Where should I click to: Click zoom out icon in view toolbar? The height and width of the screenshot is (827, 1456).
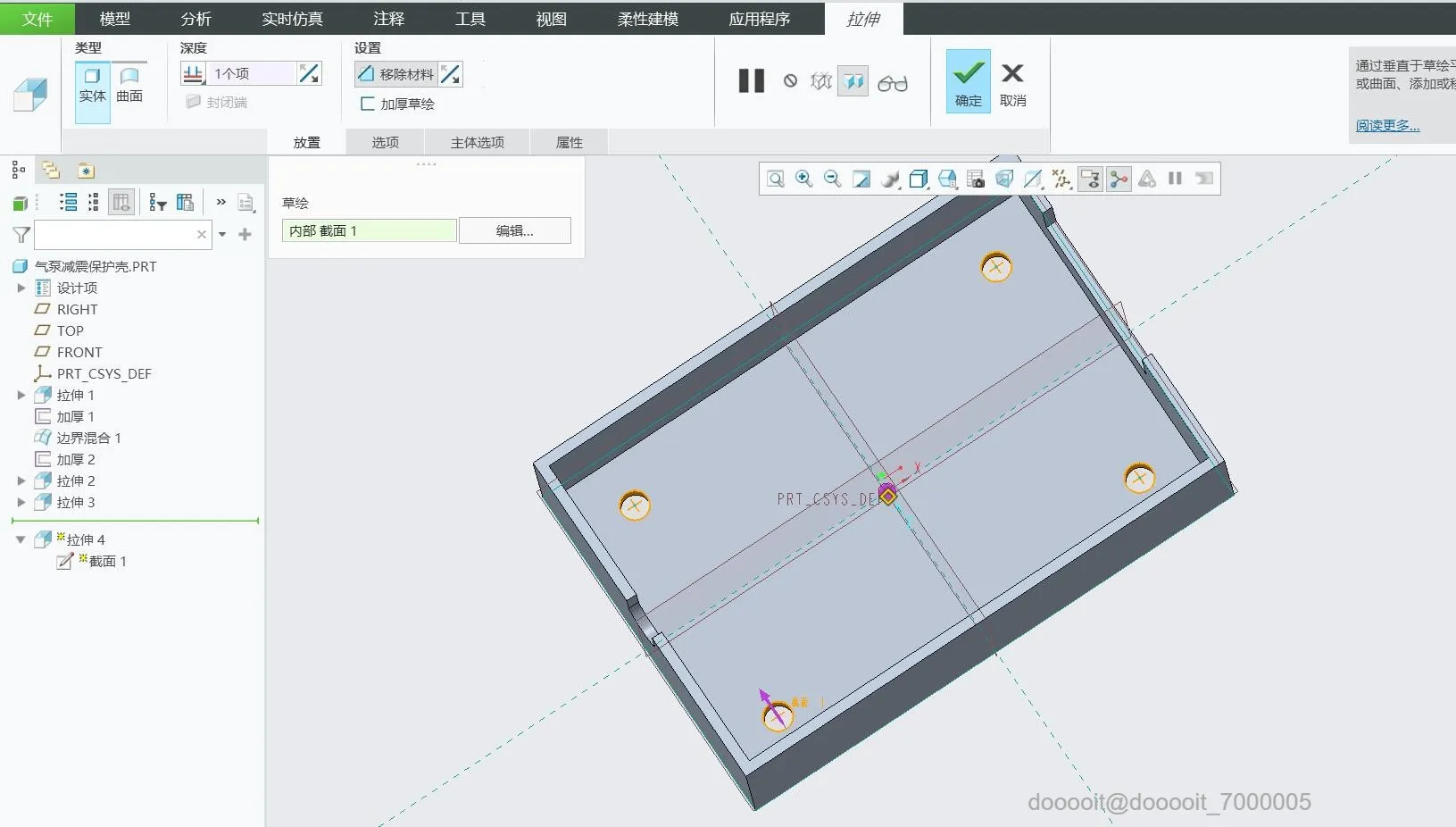(x=832, y=179)
